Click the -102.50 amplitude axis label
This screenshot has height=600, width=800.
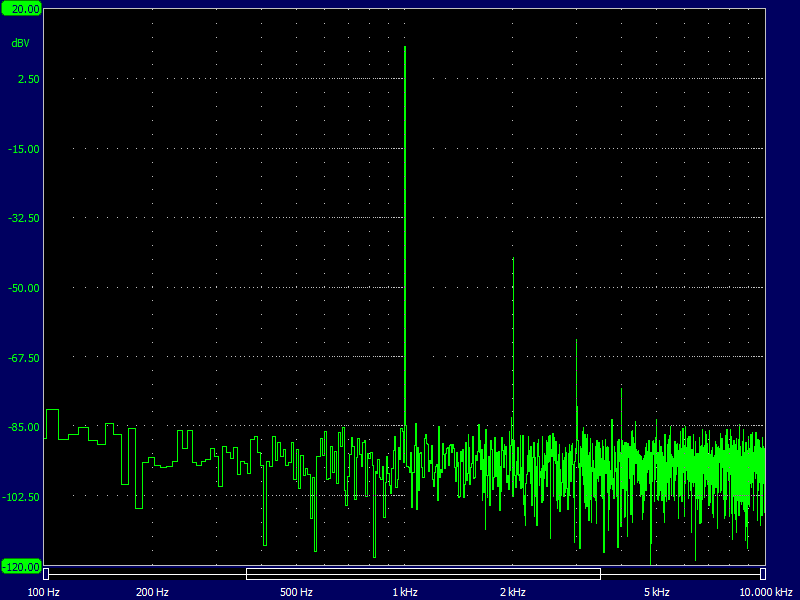(21, 497)
